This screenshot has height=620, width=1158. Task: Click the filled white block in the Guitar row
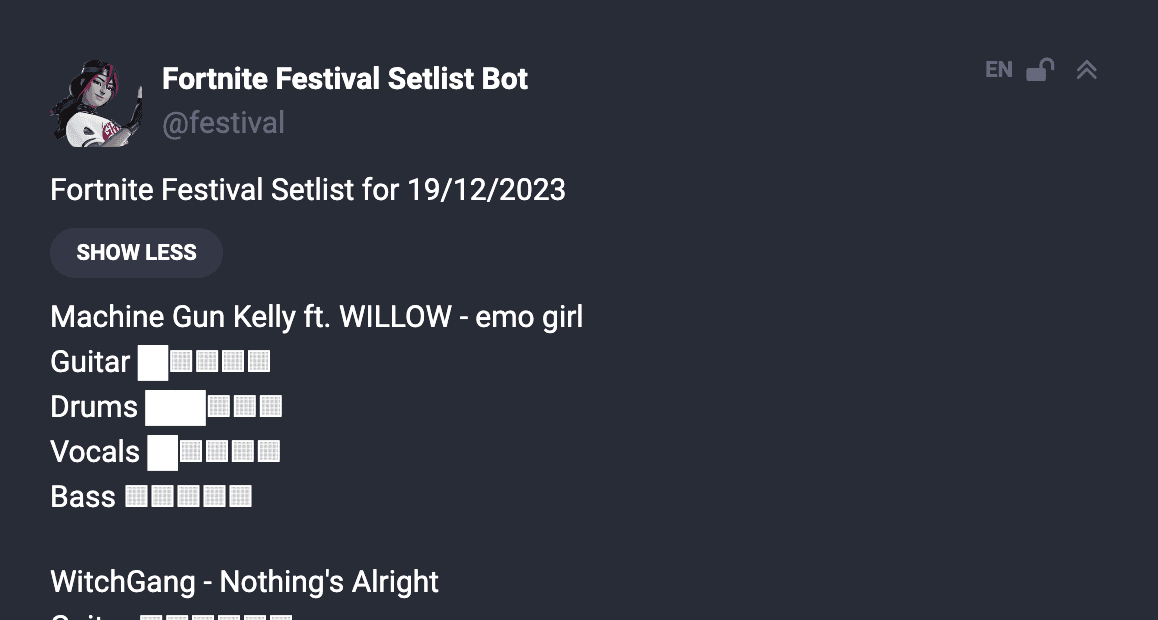153,362
